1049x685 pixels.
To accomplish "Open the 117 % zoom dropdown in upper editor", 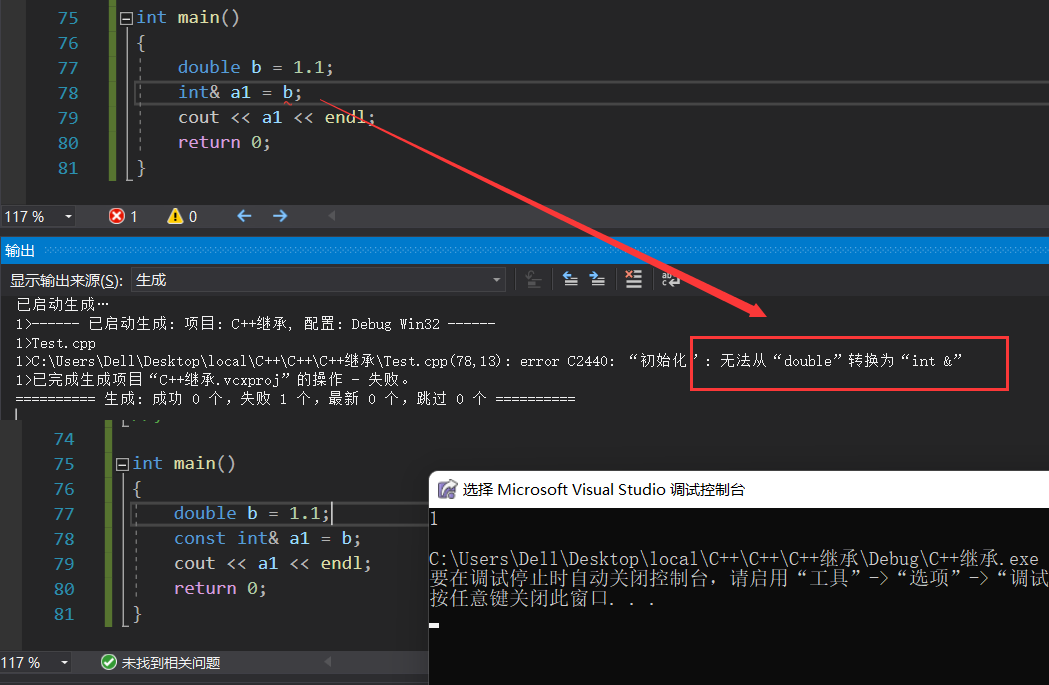I will click(68, 217).
